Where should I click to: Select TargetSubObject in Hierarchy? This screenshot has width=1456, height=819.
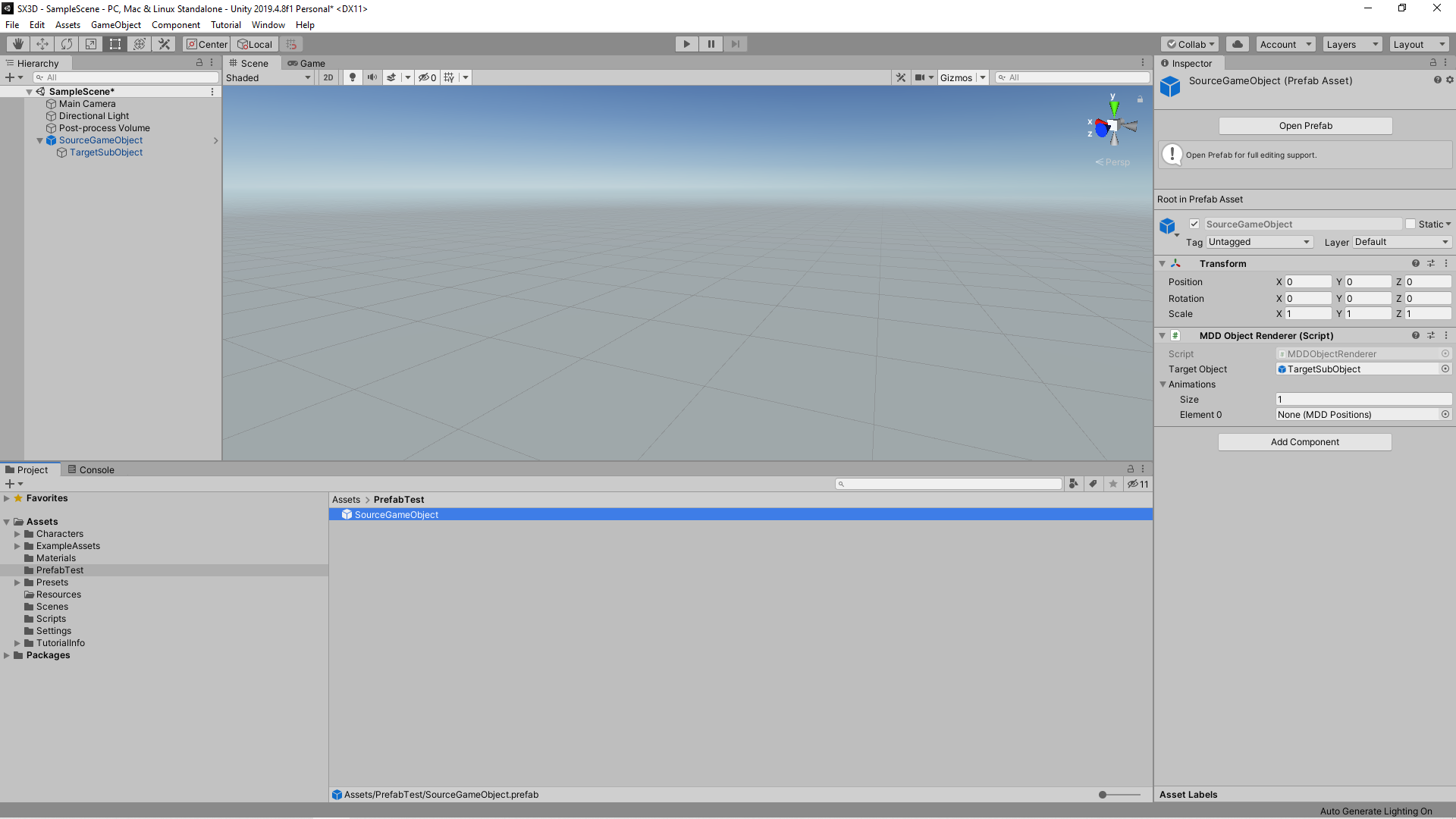pos(106,152)
